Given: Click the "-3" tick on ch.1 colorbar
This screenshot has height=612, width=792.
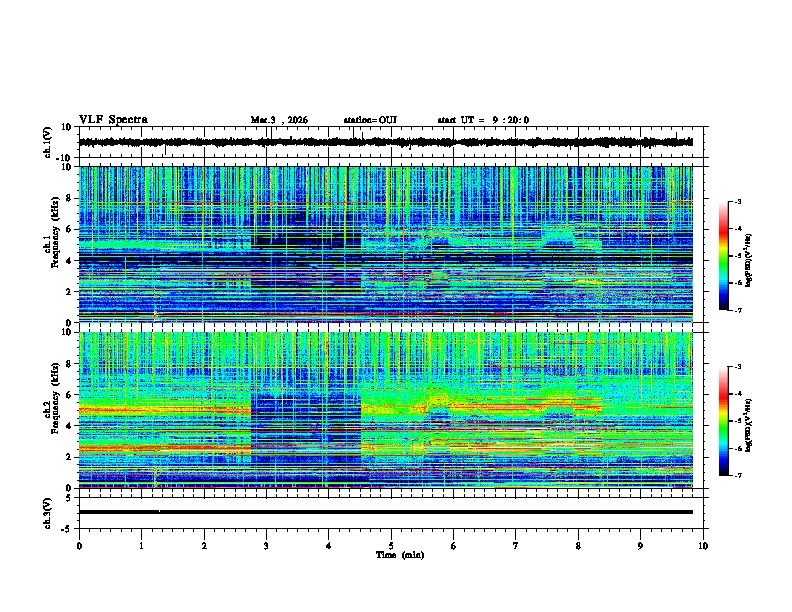Looking at the screenshot, I should click(738, 201).
